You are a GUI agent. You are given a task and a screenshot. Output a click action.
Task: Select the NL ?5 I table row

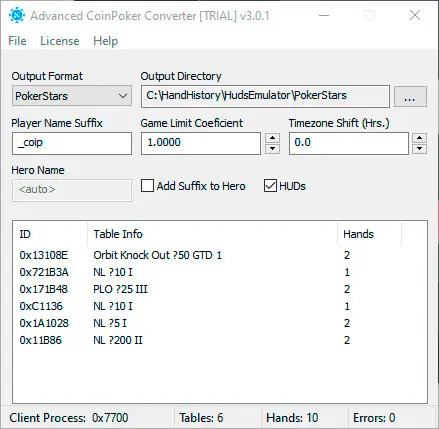pyautogui.click(x=220, y=323)
